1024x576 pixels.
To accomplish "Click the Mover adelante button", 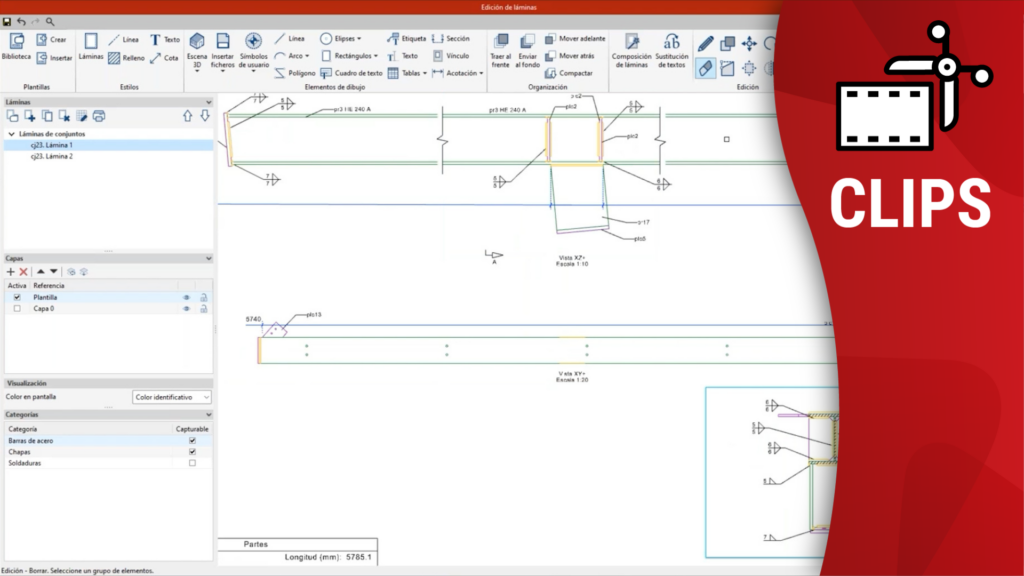I will point(575,39).
